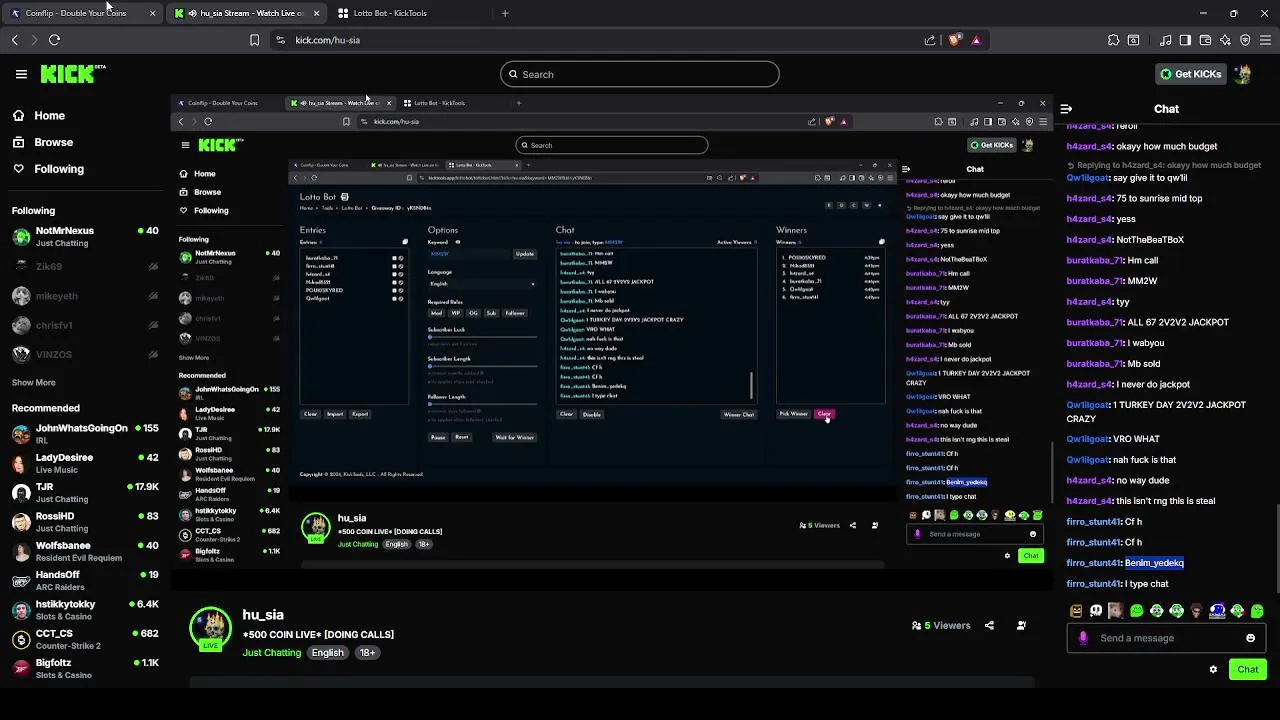Collapse the chat panel with arrow icon
The height and width of the screenshot is (720, 1280).
1066,109
